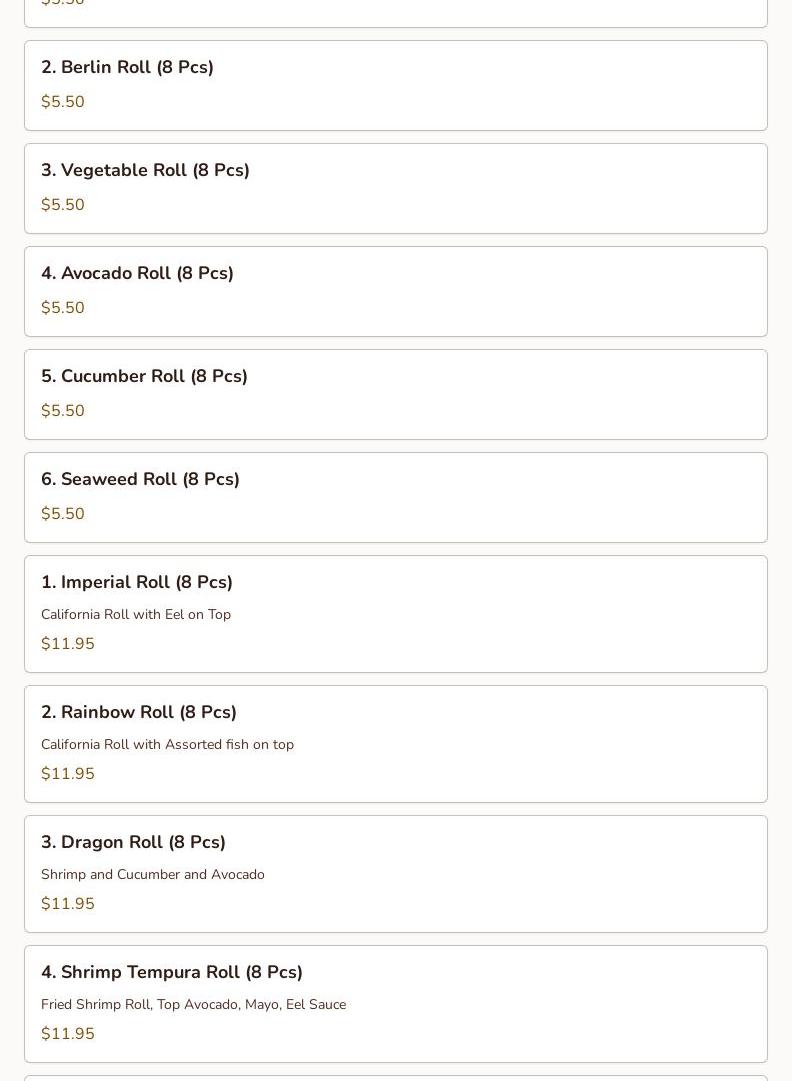Select the Berlin Roll menu item
The image size is (792, 1081).
point(127,67)
